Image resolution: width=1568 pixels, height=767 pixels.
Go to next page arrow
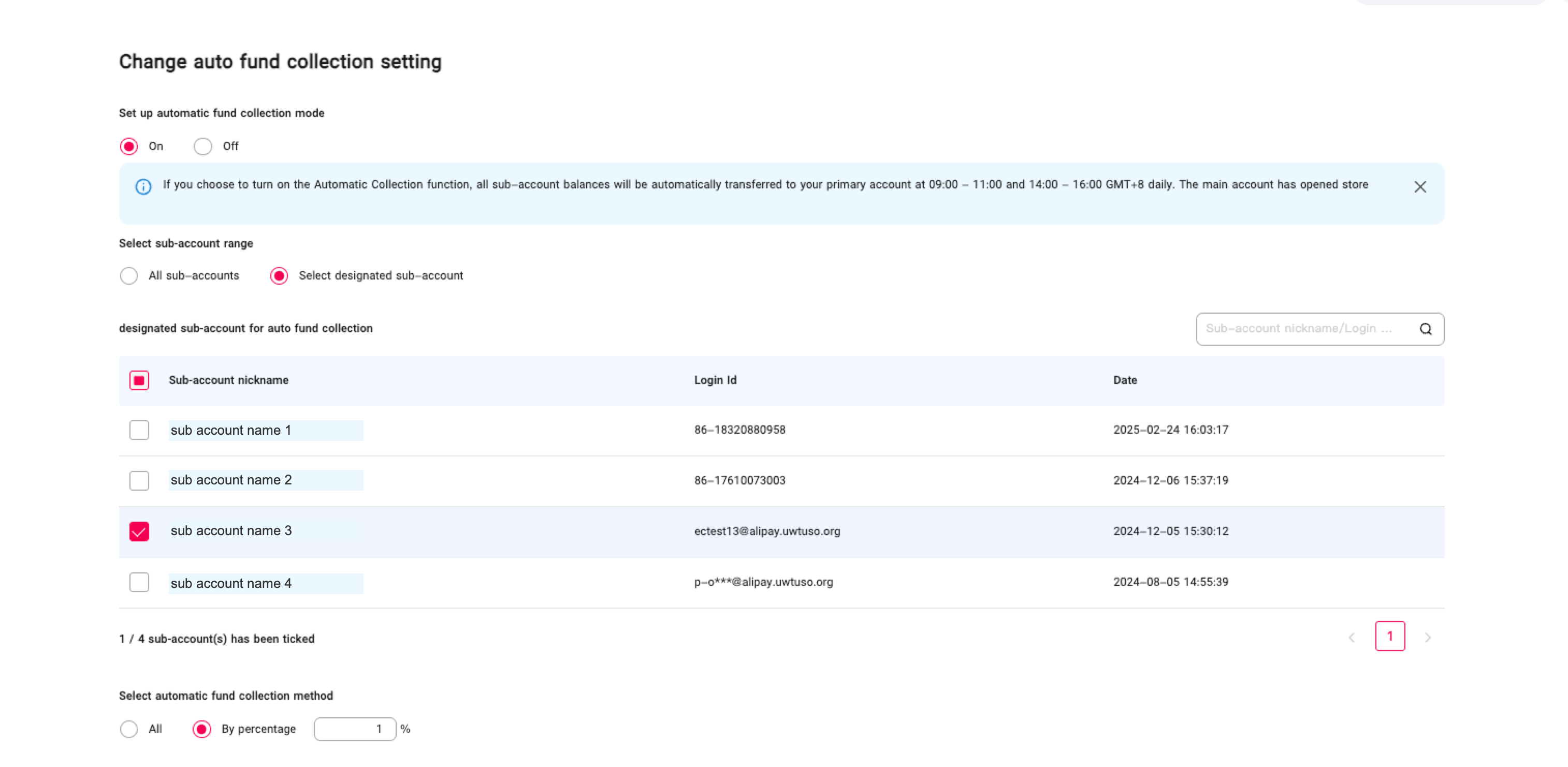coord(1427,637)
